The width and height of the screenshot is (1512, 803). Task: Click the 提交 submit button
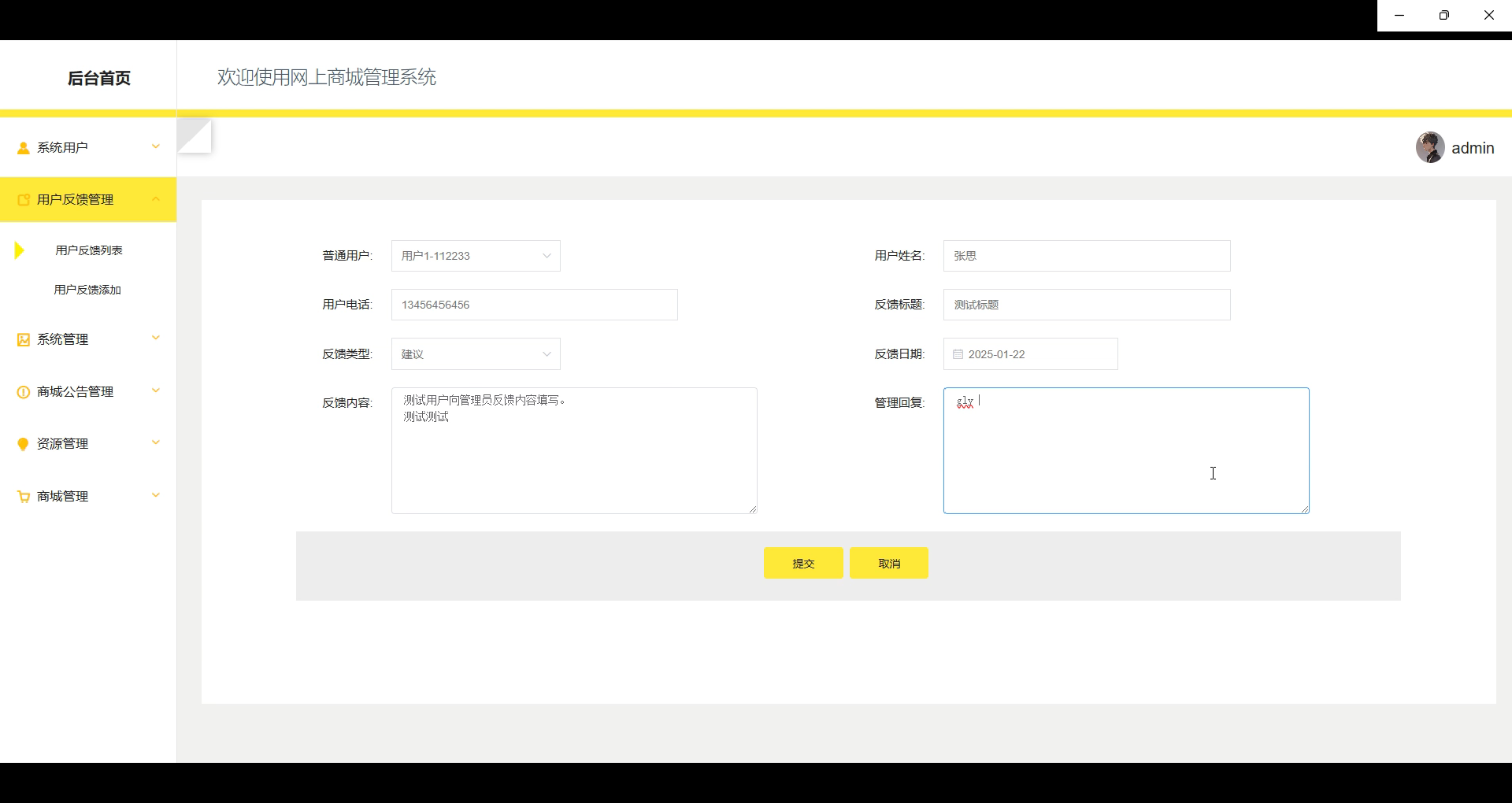click(803, 564)
